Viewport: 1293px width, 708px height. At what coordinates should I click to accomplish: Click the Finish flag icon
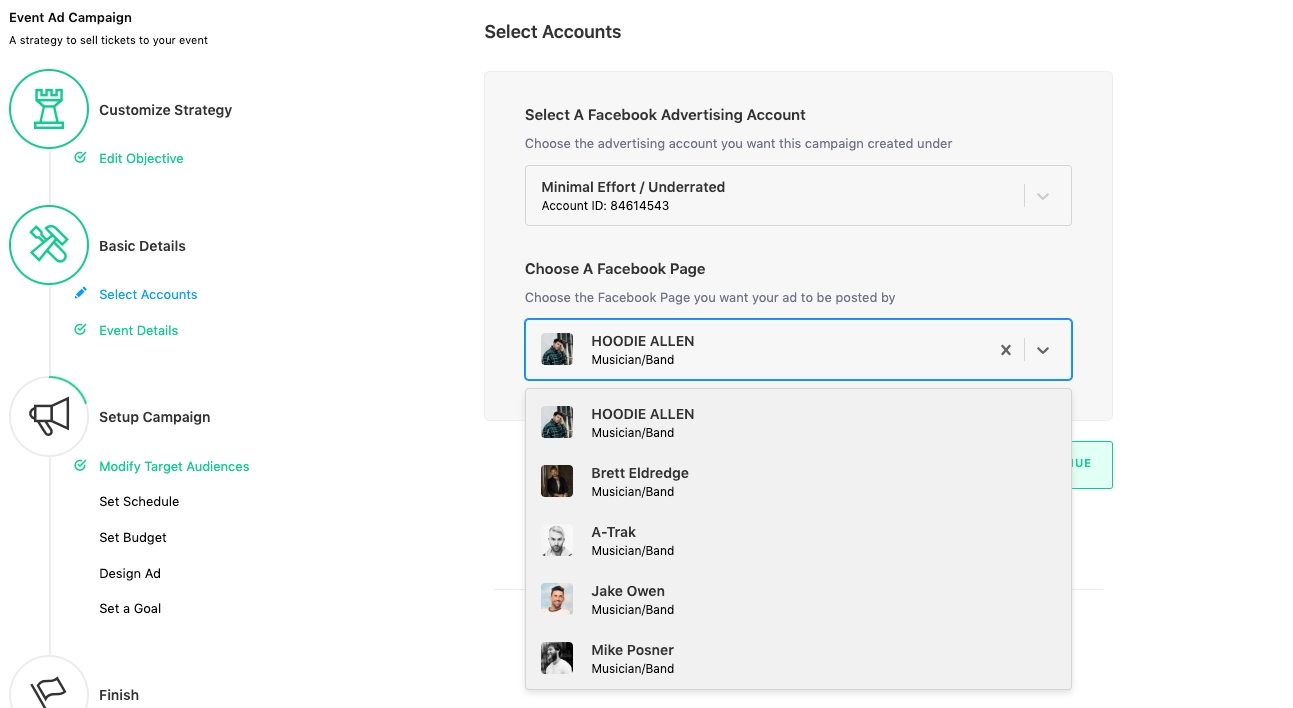(49, 691)
